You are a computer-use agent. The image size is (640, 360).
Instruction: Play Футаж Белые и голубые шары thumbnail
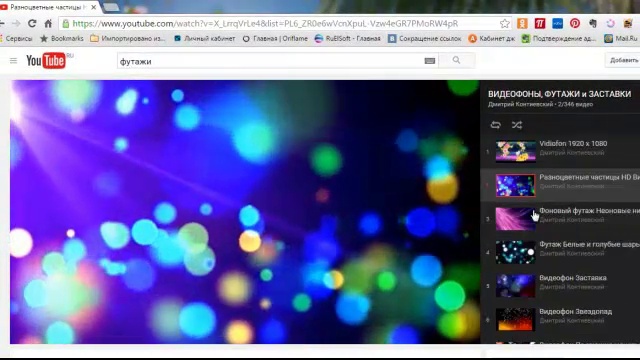click(x=516, y=252)
